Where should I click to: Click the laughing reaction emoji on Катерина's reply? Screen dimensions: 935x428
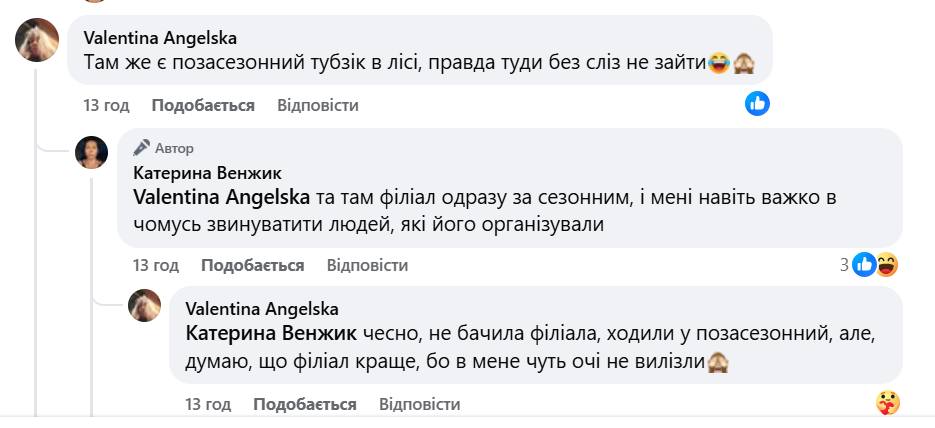click(886, 265)
